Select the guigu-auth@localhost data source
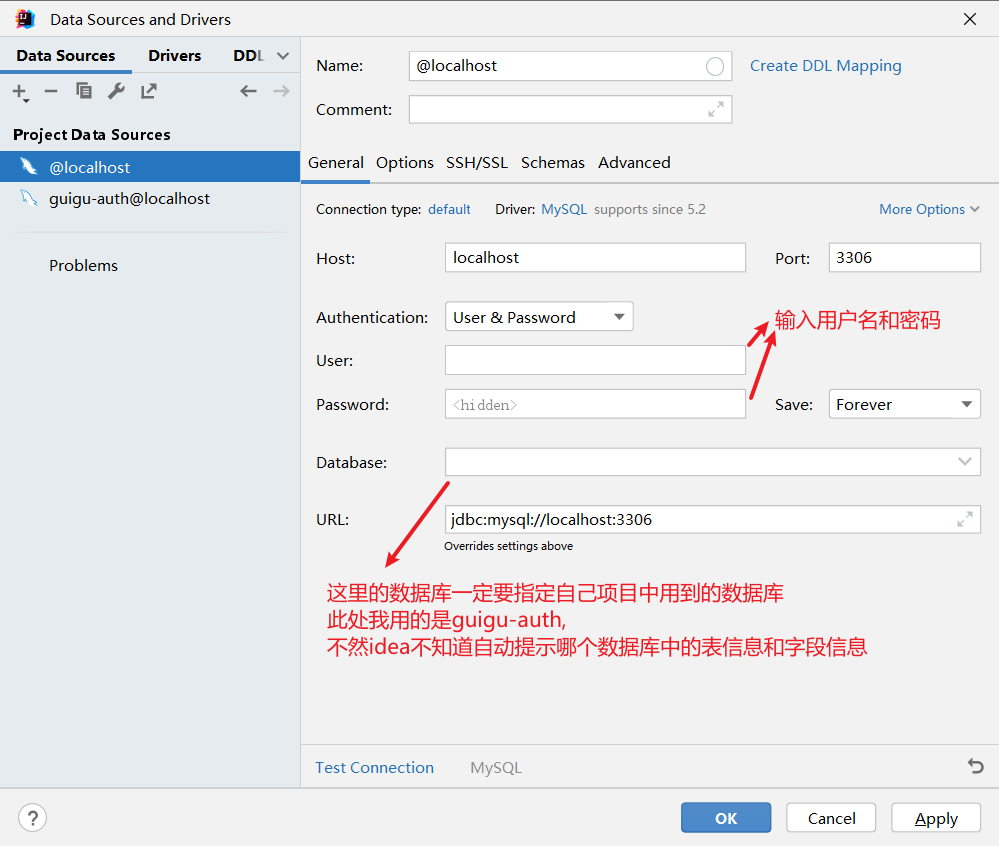The height and width of the screenshot is (846, 999). (x=130, y=198)
